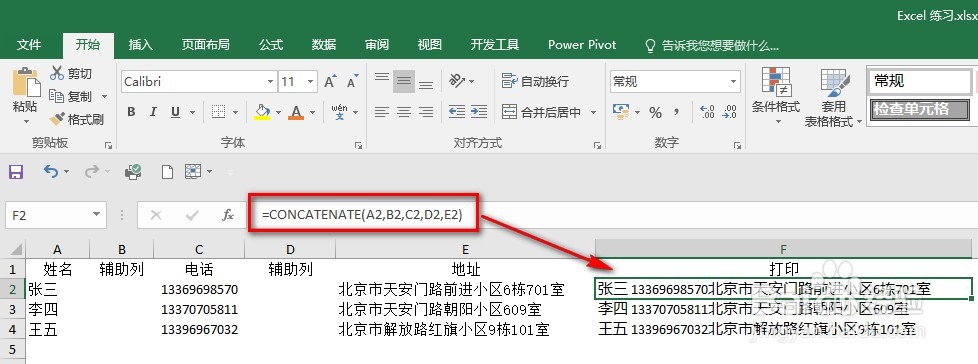Apply the Borders icon

pos(218,112)
